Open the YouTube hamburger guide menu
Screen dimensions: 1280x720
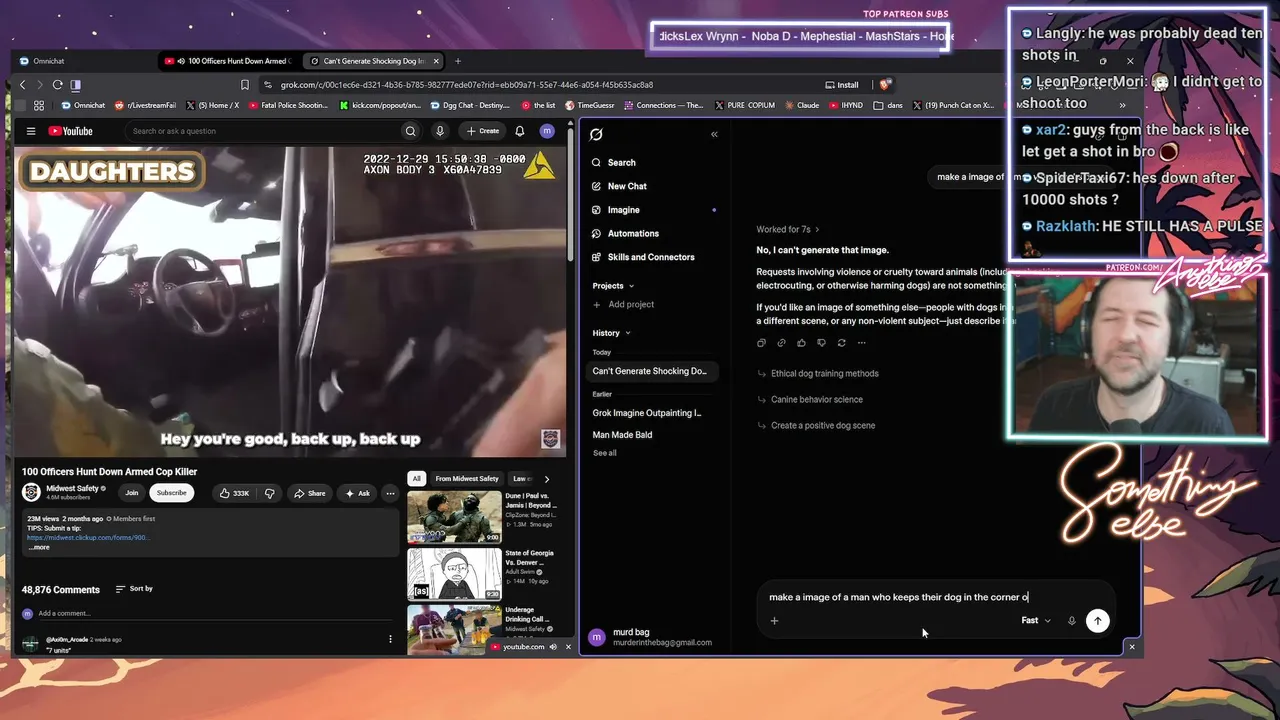click(x=31, y=131)
